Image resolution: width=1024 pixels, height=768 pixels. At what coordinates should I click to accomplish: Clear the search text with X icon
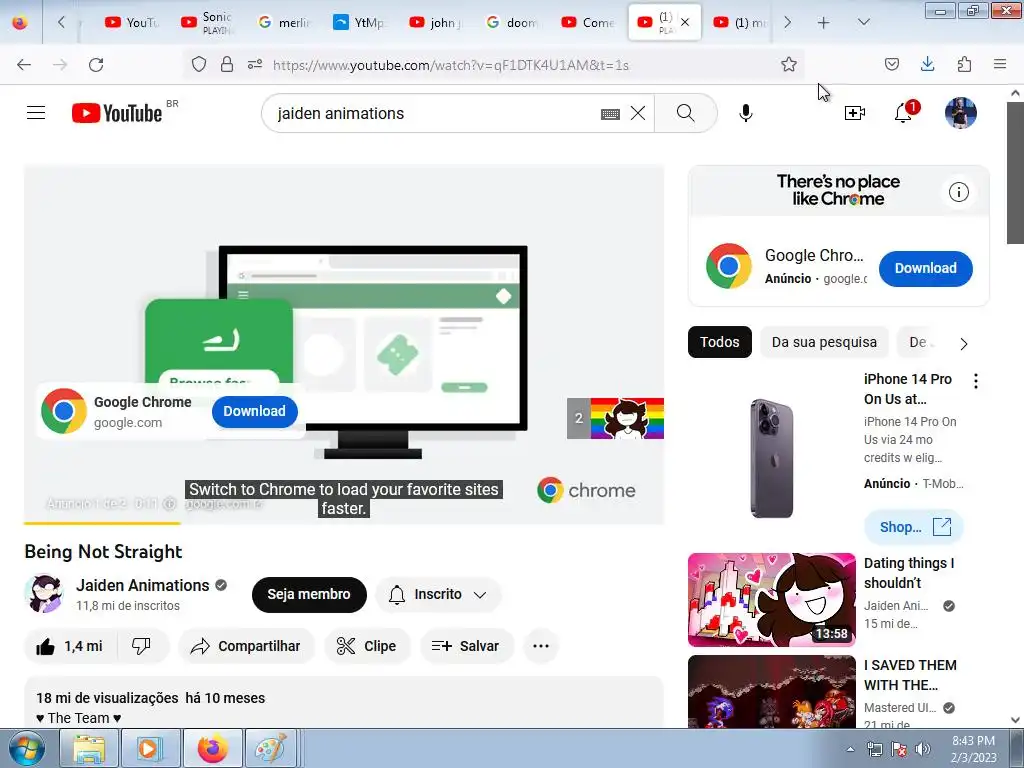coord(638,113)
